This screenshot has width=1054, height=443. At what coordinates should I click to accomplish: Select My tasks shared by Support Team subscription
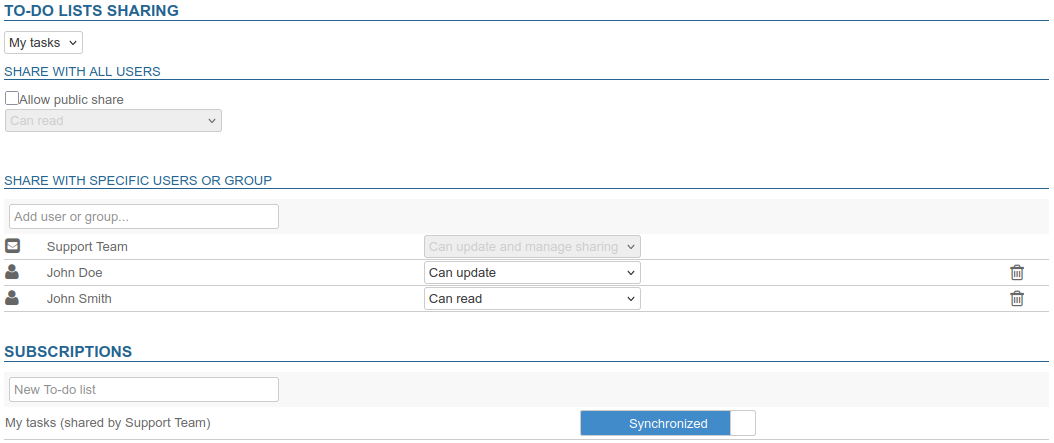tap(108, 423)
